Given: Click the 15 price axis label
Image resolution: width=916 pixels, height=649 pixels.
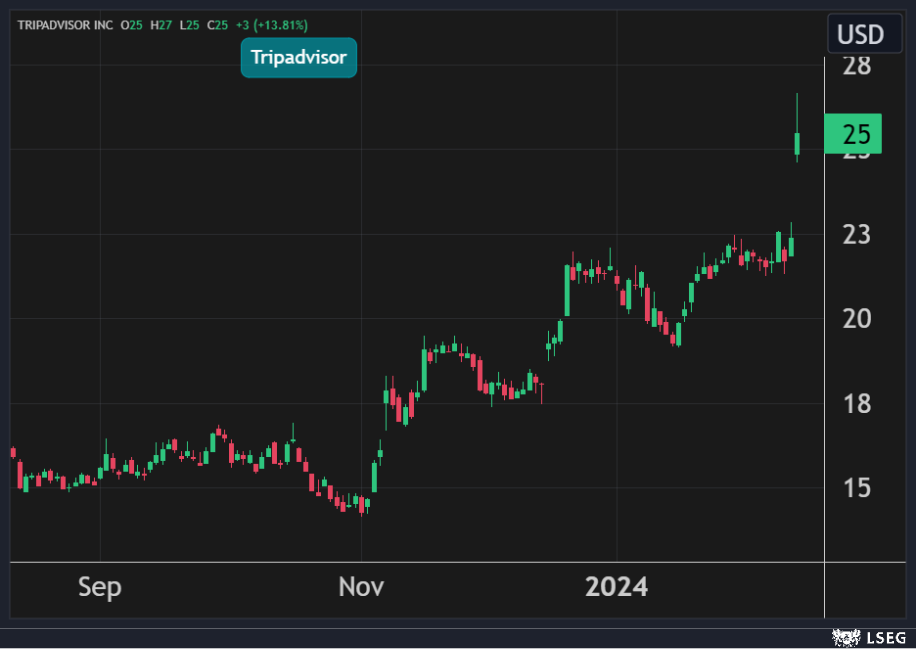Looking at the screenshot, I should [856, 488].
